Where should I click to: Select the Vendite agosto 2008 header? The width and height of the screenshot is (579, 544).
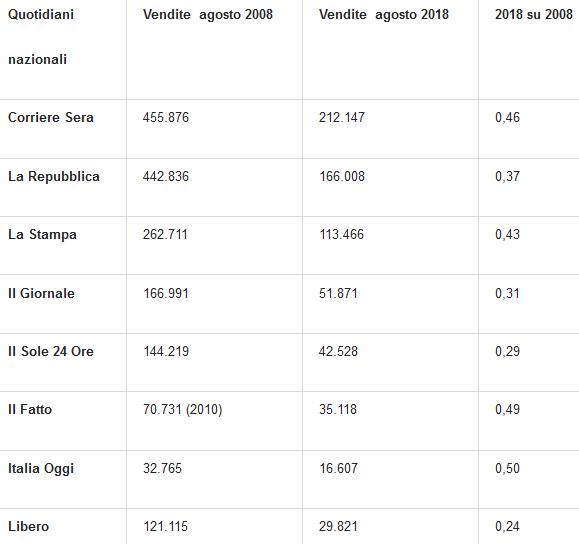(208, 15)
